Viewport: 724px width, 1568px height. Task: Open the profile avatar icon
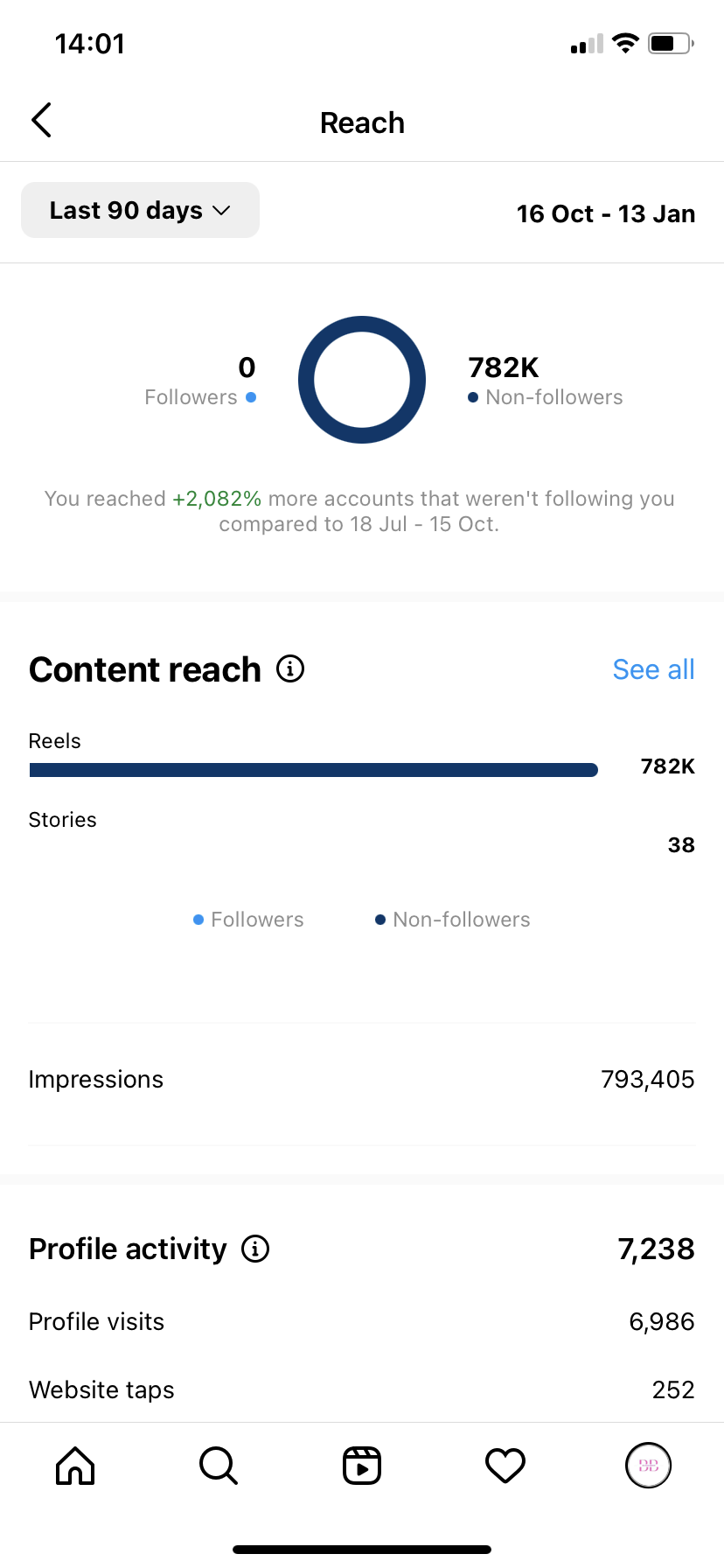(x=648, y=1466)
